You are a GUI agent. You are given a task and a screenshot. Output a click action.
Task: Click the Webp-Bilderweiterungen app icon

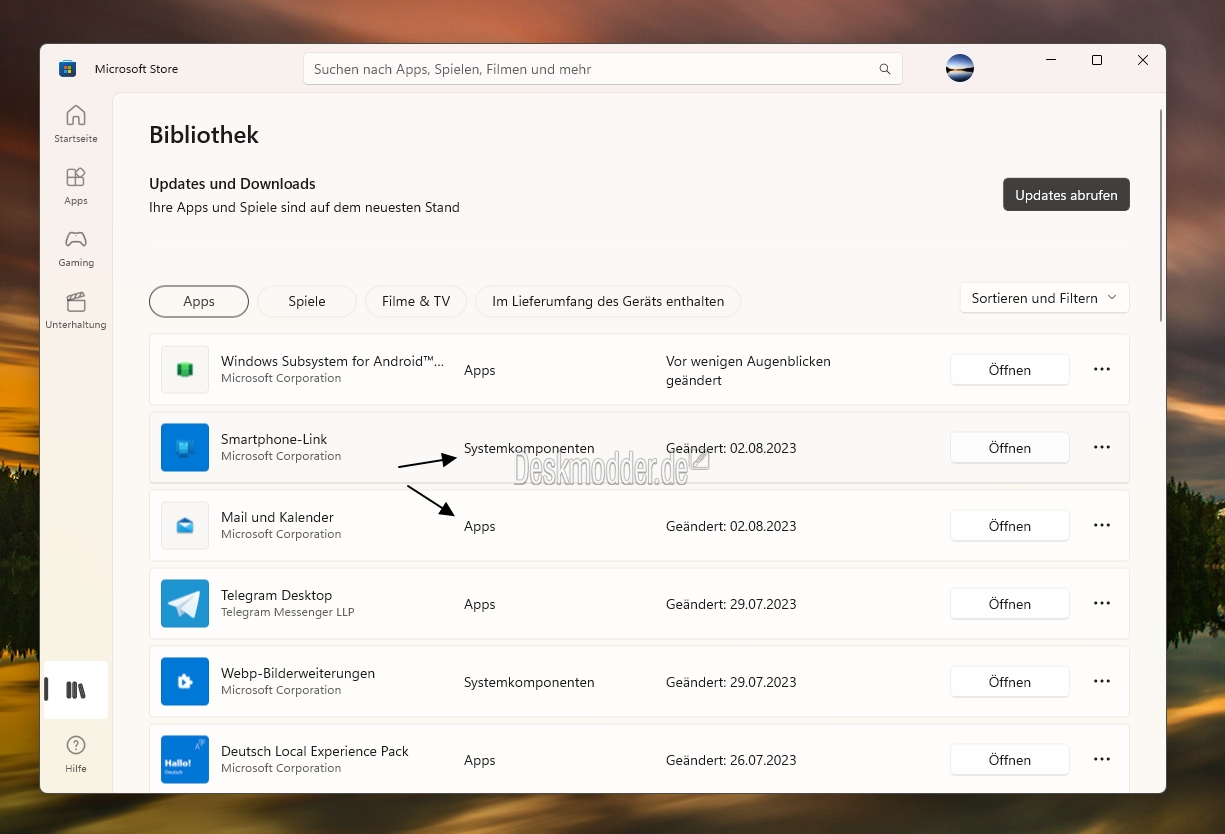185,682
